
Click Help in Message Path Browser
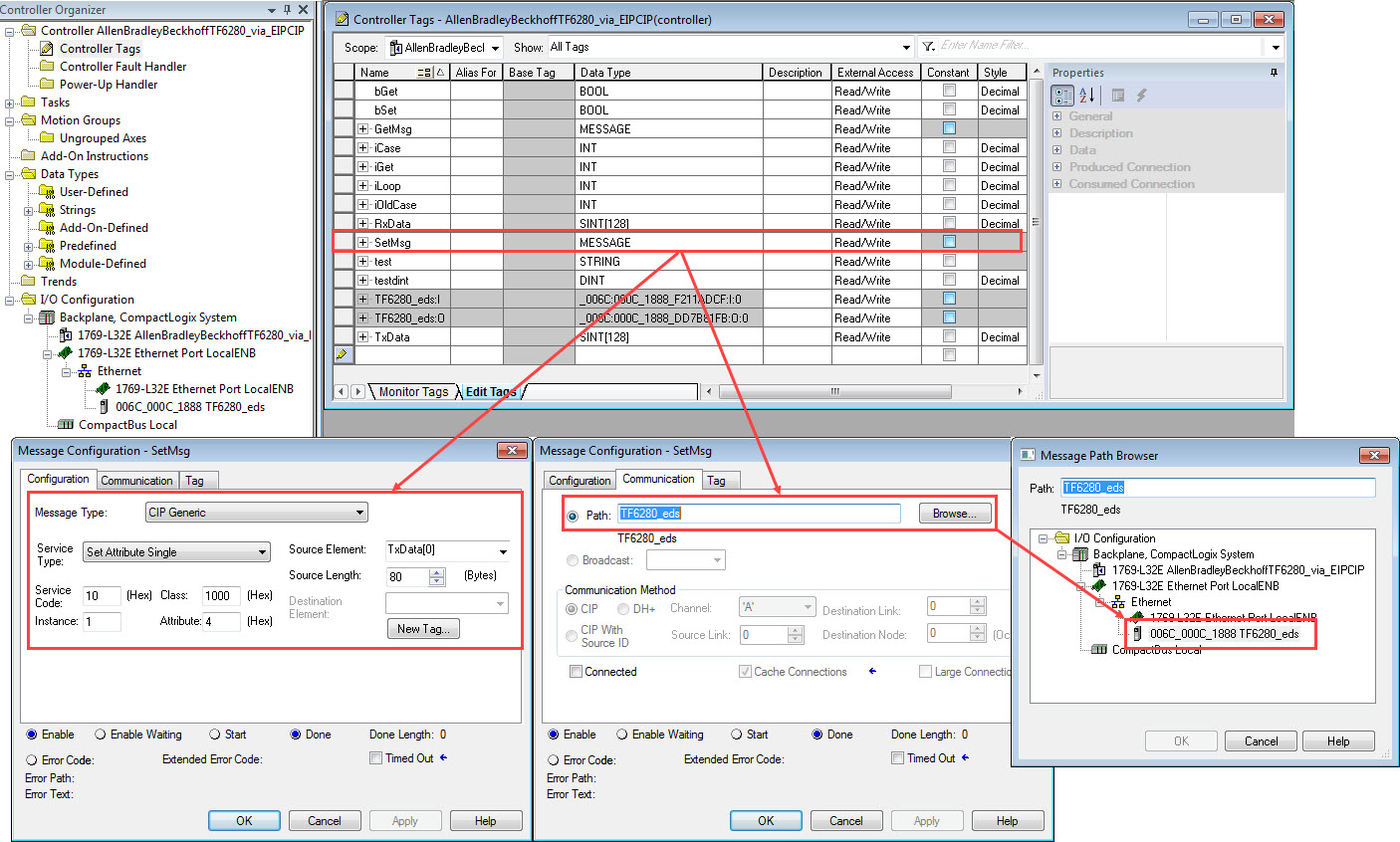pyautogui.click(x=1339, y=741)
